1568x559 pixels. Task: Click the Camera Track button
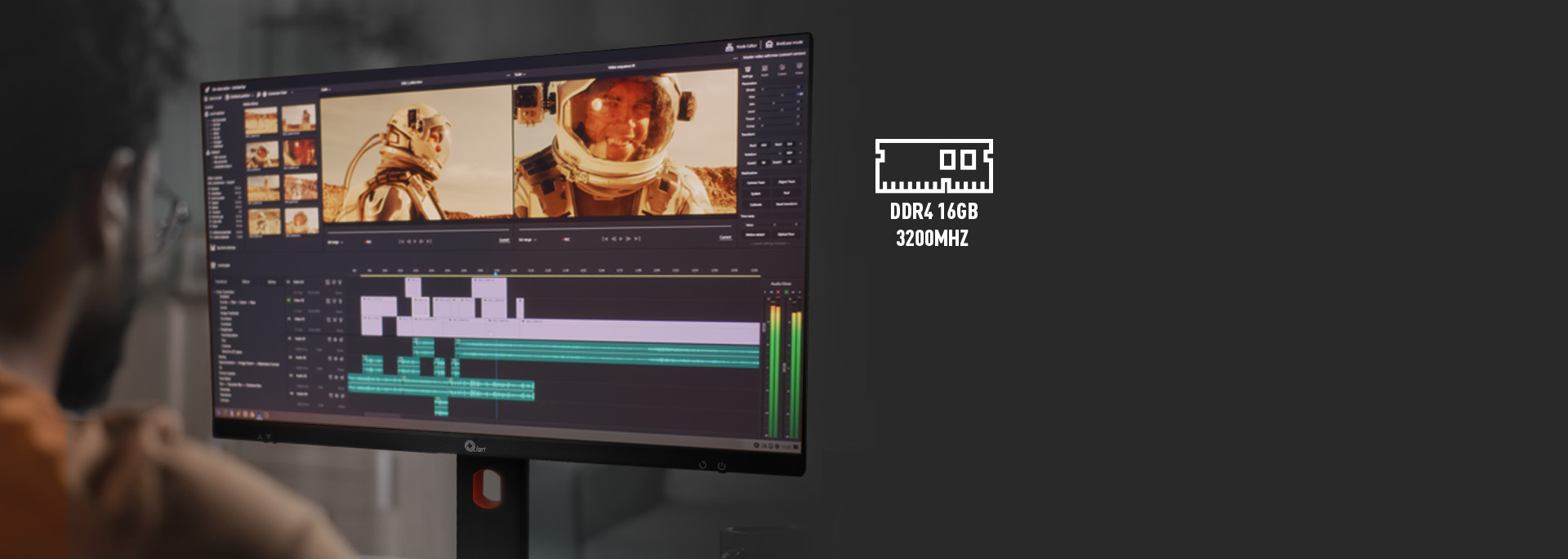(x=756, y=182)
